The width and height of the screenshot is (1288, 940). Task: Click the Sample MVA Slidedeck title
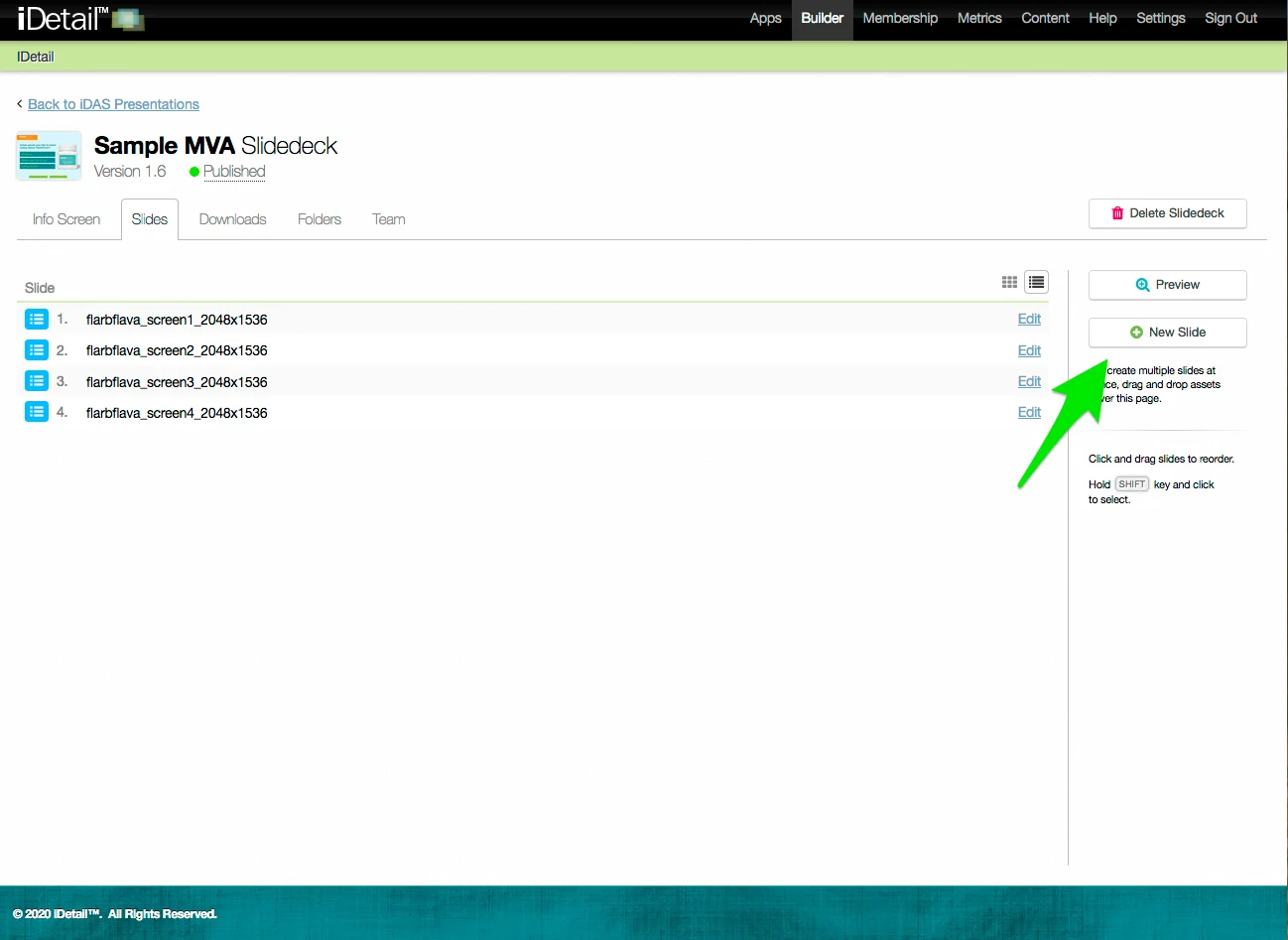215,146
